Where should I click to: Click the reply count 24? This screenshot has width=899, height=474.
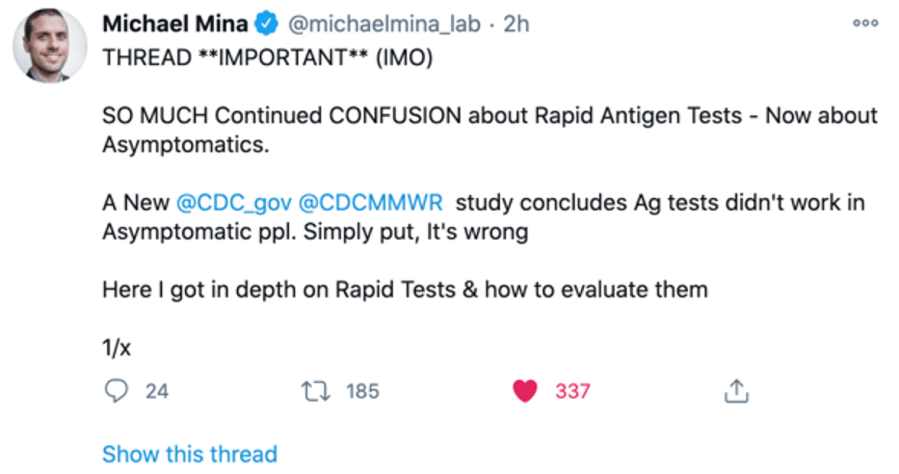[157, 391]
